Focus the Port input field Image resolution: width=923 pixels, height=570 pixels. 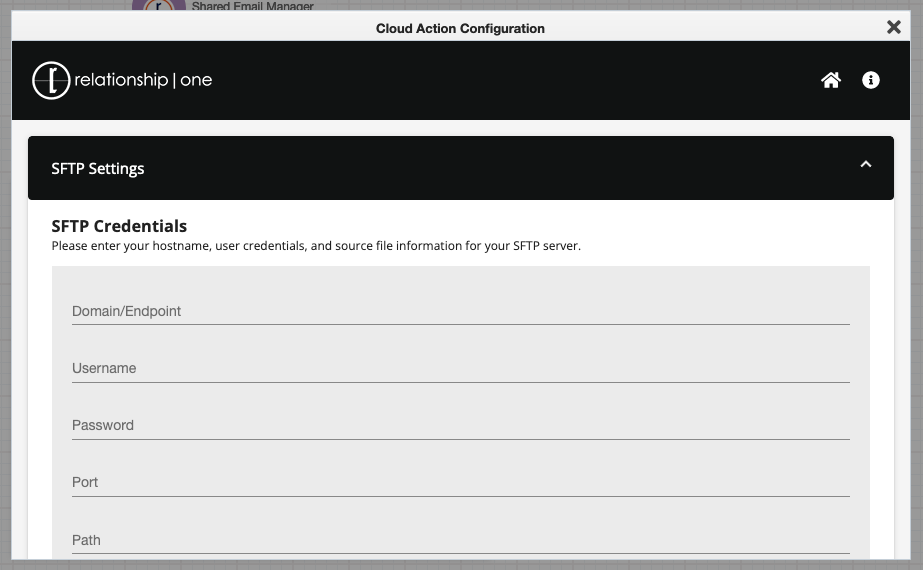click(x=460, y=482)
